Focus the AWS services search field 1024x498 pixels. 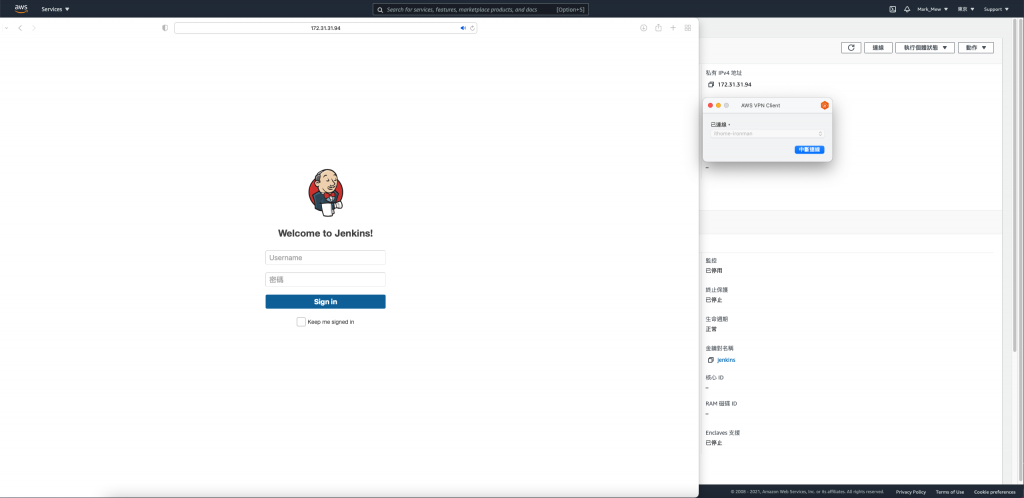click(481, 9)
